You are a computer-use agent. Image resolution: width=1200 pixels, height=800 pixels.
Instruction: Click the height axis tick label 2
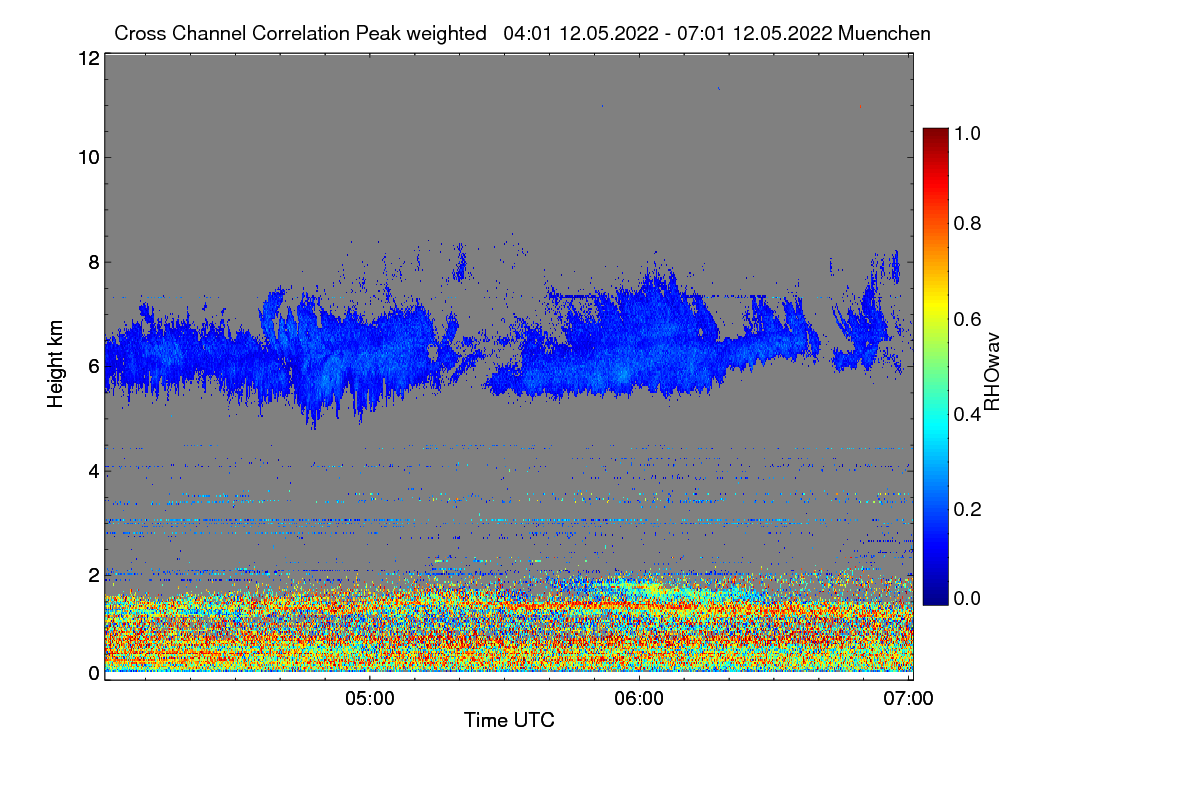coord(93,575)
